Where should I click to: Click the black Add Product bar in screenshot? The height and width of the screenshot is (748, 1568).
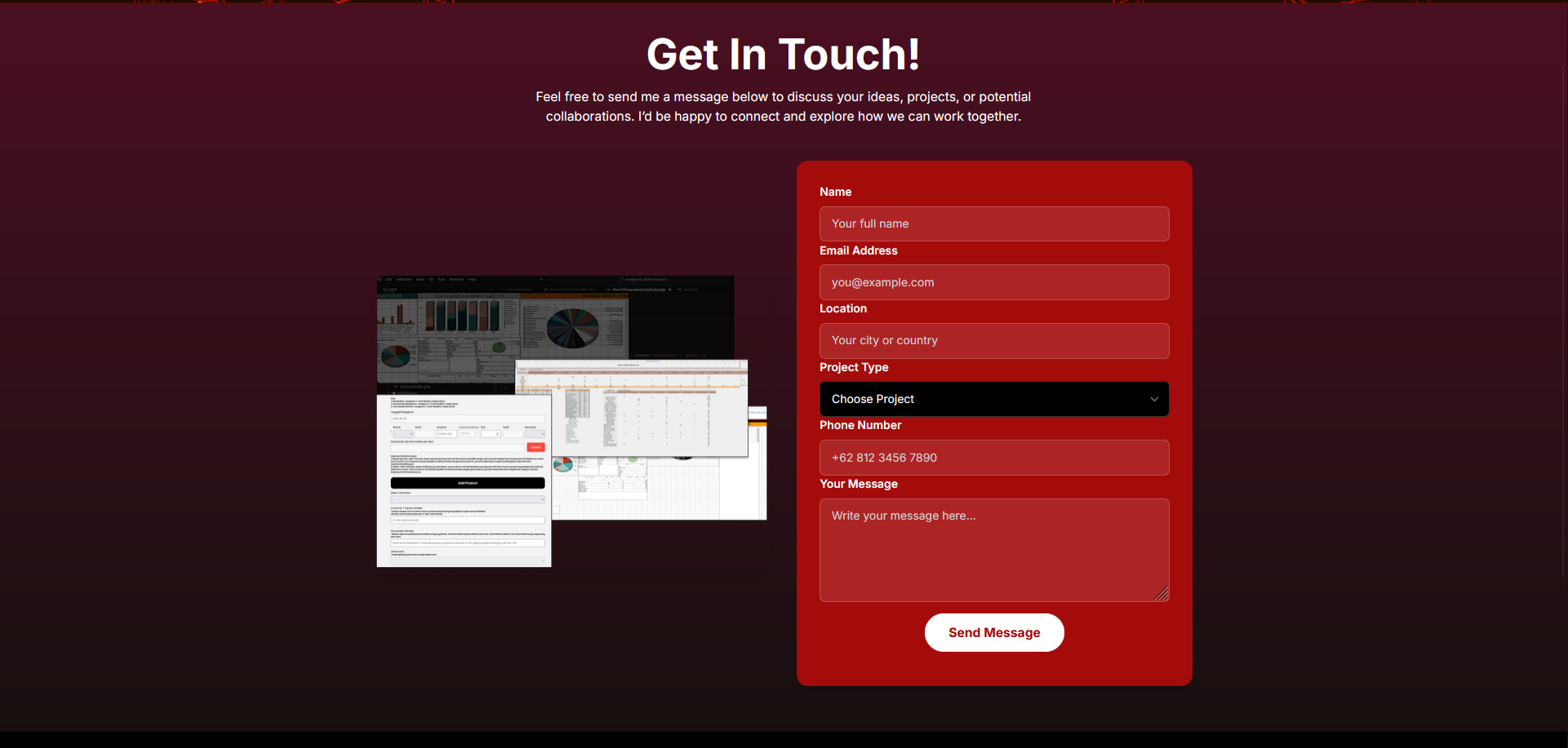[x=467, y=483]
